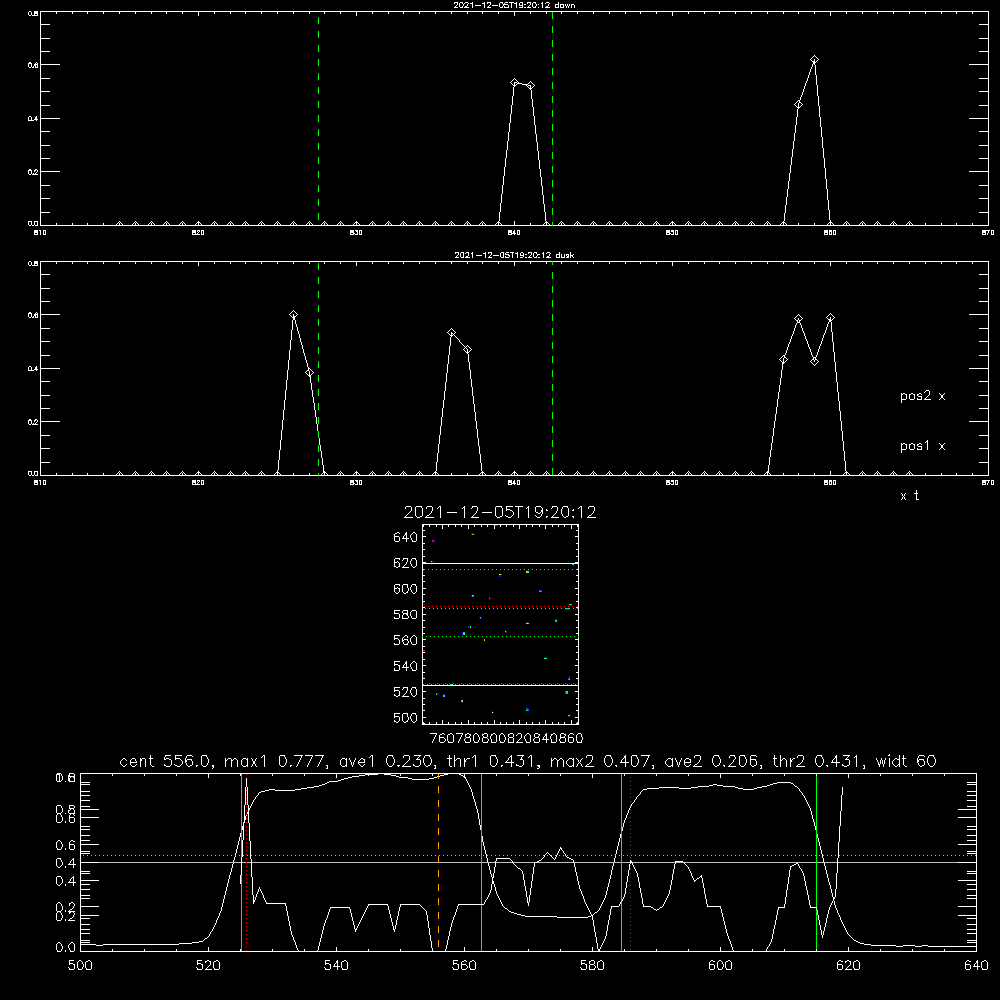Screen dimensions: 1000x1000
Task: Click the center image y-axis label 640
Action: [x=406, y=538]
